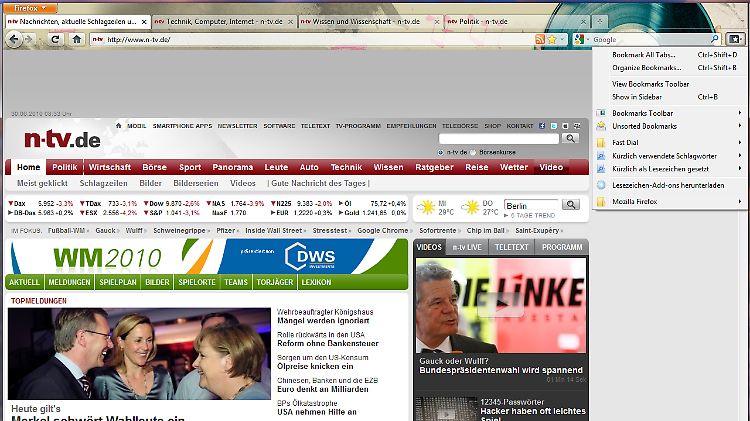Click the n-tv site search magnifier button

[x=570, y=139]
